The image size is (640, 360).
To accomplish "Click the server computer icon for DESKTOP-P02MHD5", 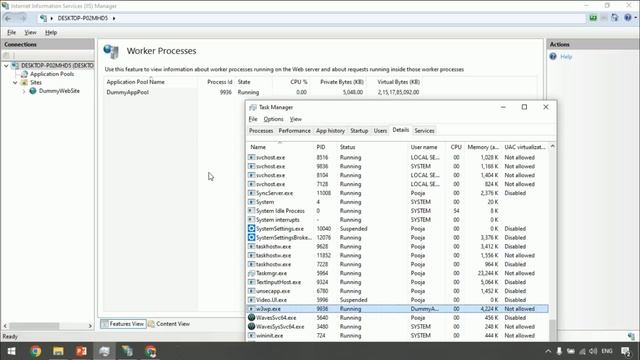I will click(16, 65).
